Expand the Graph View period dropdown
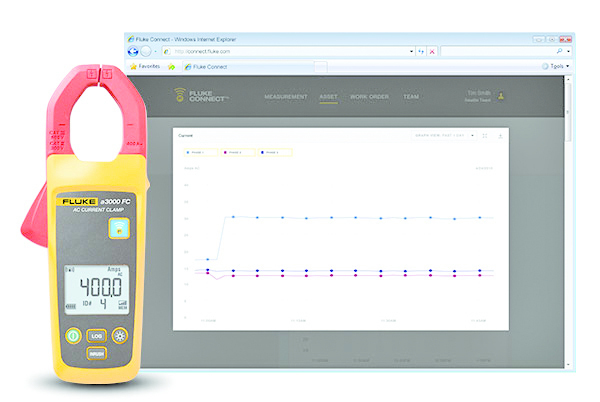Viewport: 600px width, 402px height. [444, 135]
